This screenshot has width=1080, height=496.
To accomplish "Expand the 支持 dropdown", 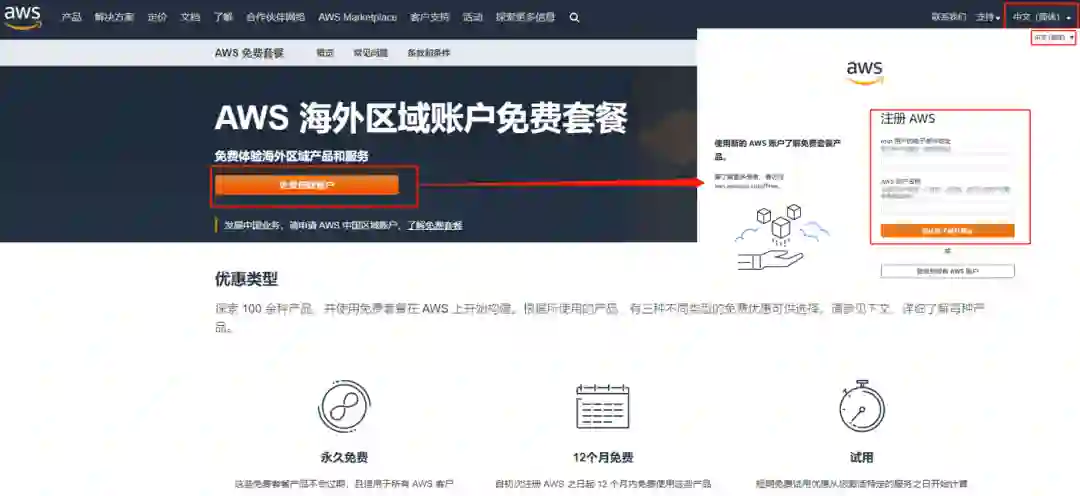I will tap(988, 17).
